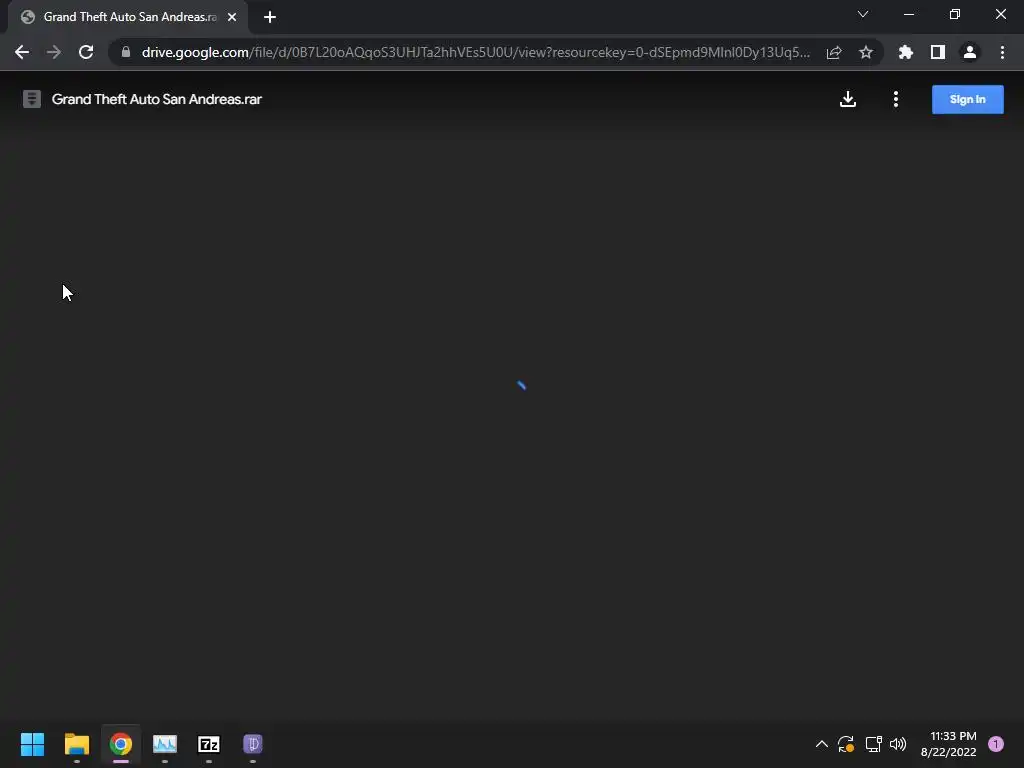
Task: Open the Chrome three-dot customize menu
Action: click(1002, 52)
